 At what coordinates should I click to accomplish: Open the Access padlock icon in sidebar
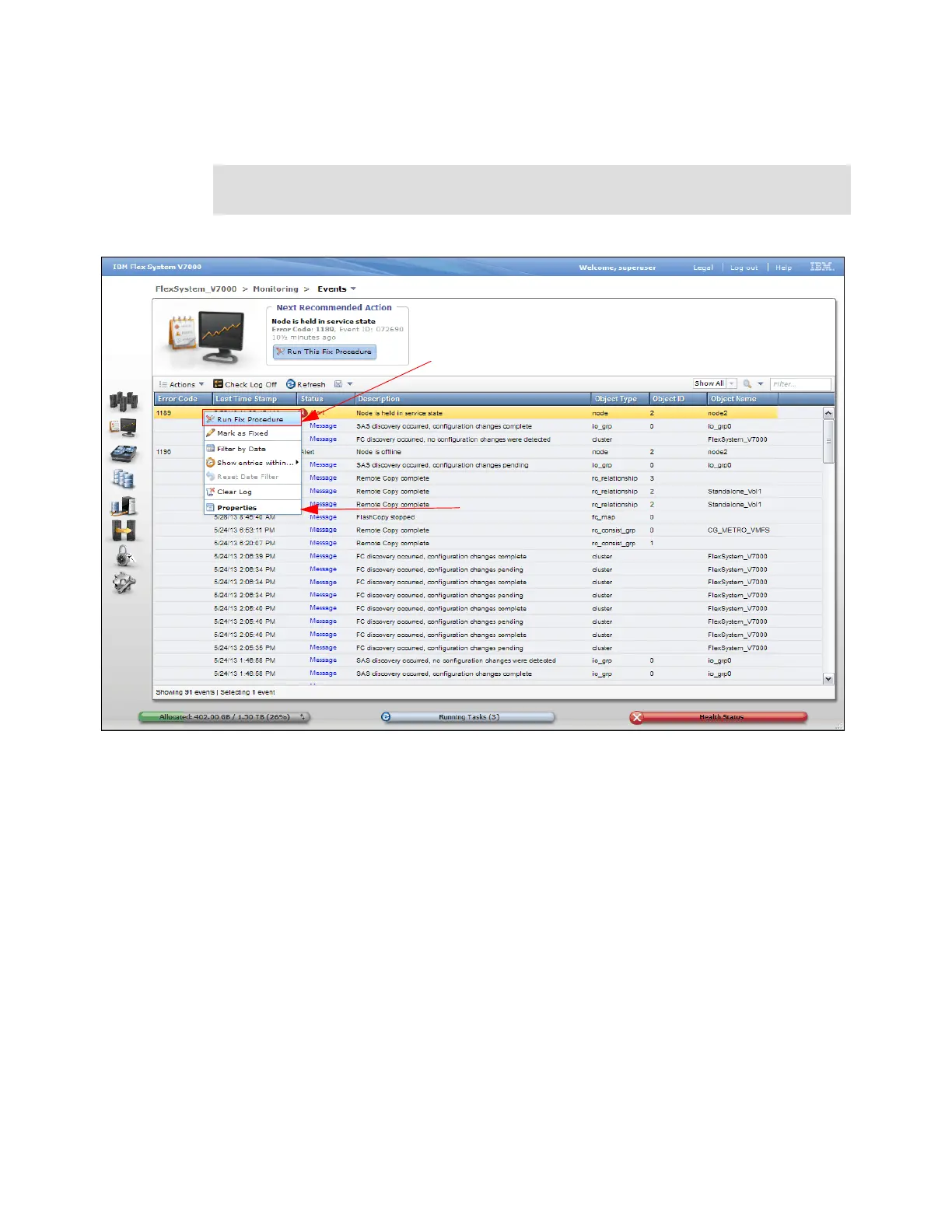(124, 556)
